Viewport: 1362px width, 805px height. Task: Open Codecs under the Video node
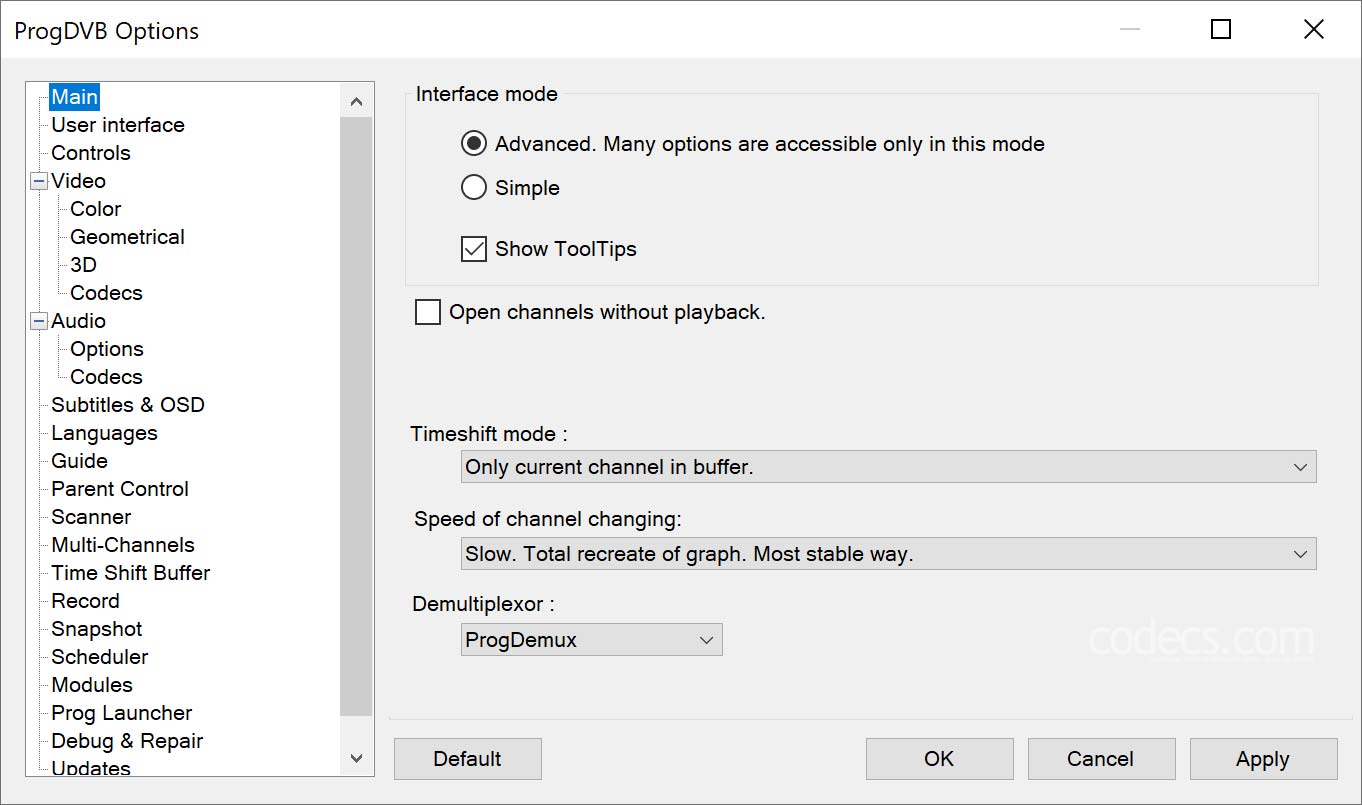[106, 293]
